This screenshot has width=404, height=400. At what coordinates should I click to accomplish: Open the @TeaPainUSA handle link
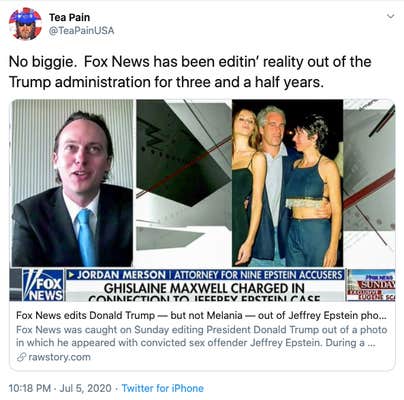click(x=81, y=31)
